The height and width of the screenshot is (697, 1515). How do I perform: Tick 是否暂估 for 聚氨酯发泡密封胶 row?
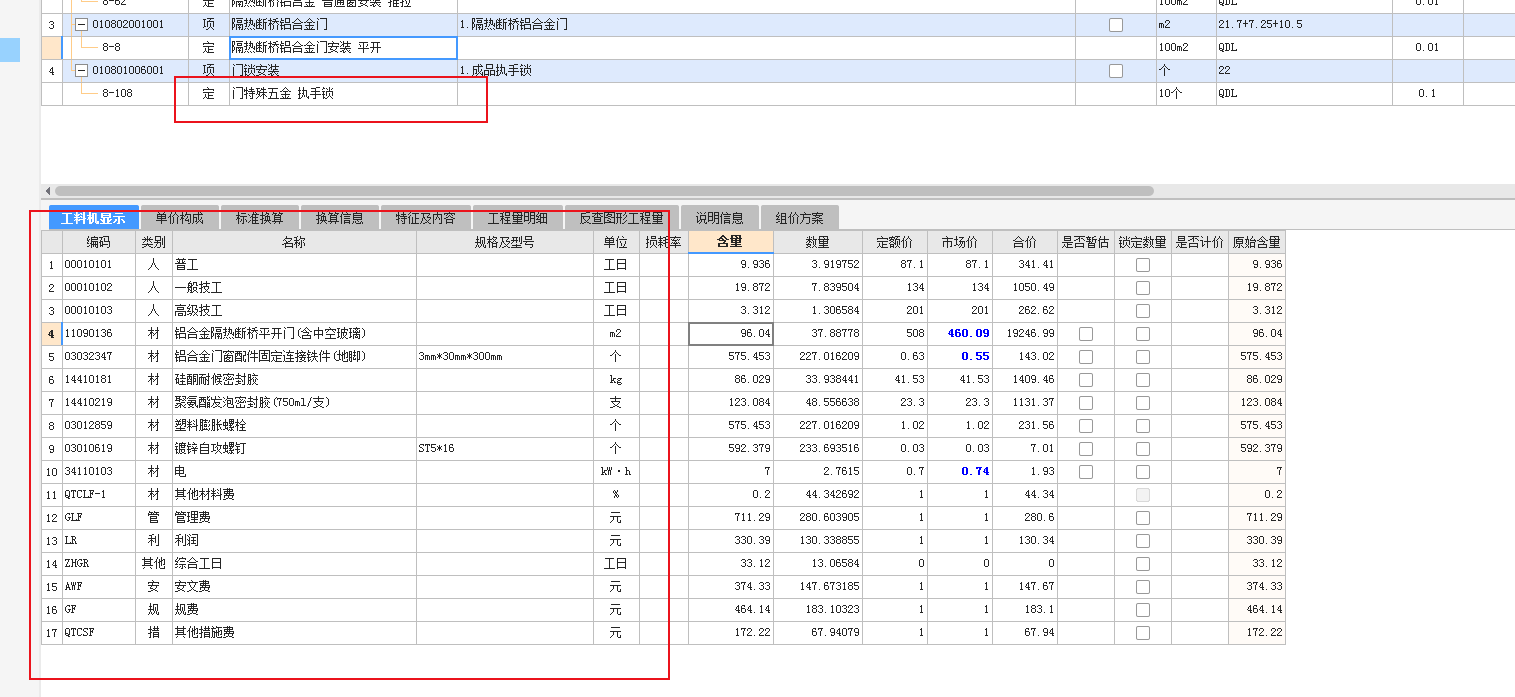[x=1086, y=403]
